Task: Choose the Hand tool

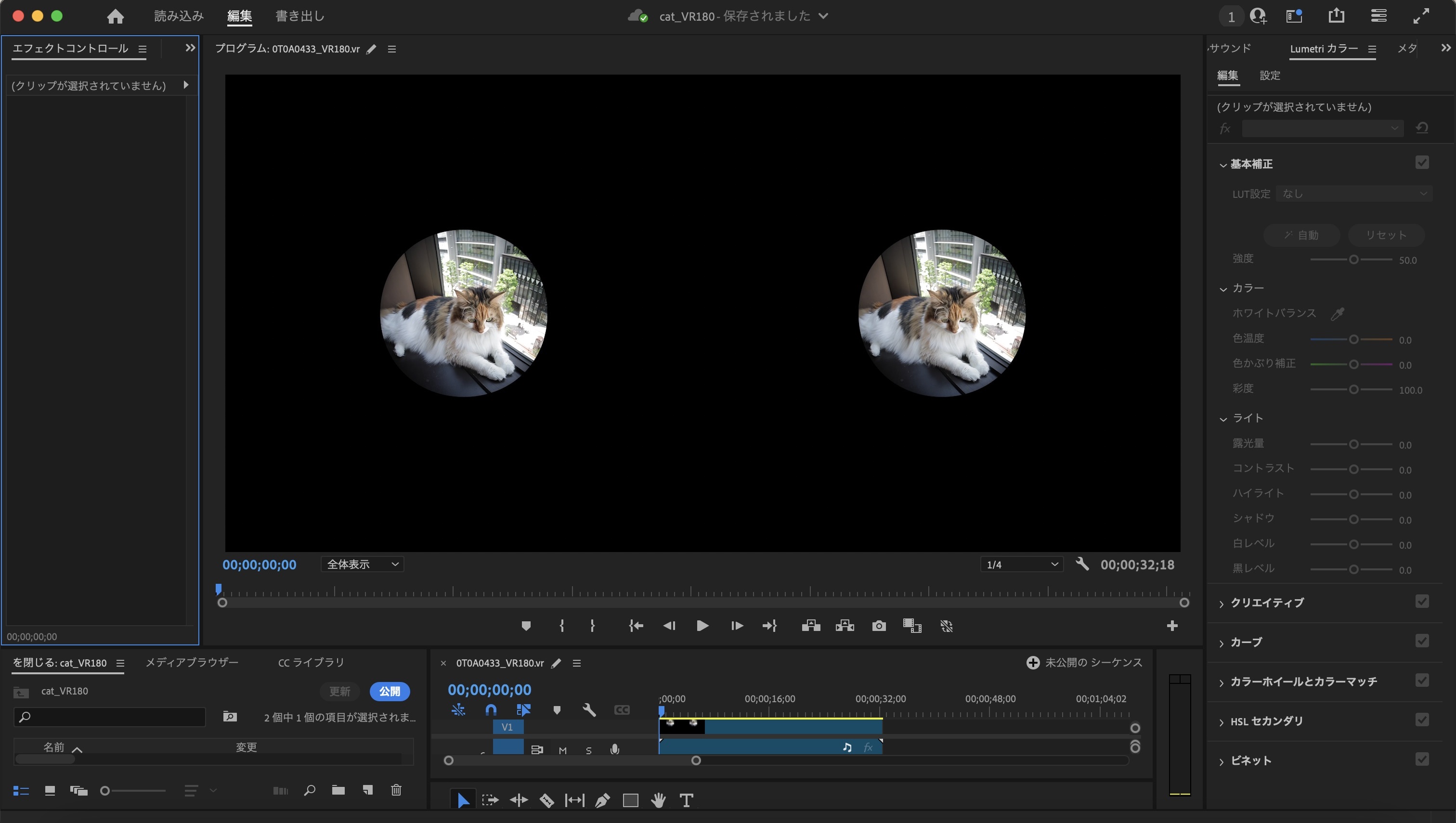Action: (x=658, y=800)
